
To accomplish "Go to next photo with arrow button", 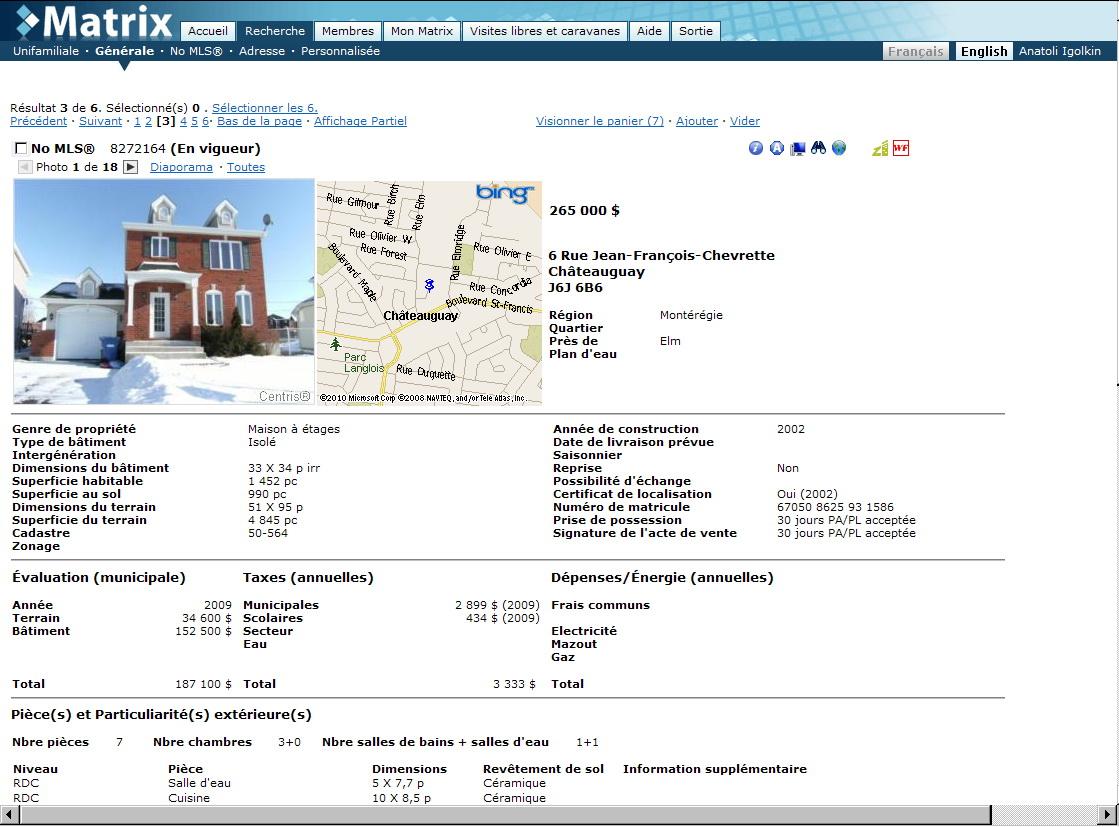I will (x=130, y=167).
